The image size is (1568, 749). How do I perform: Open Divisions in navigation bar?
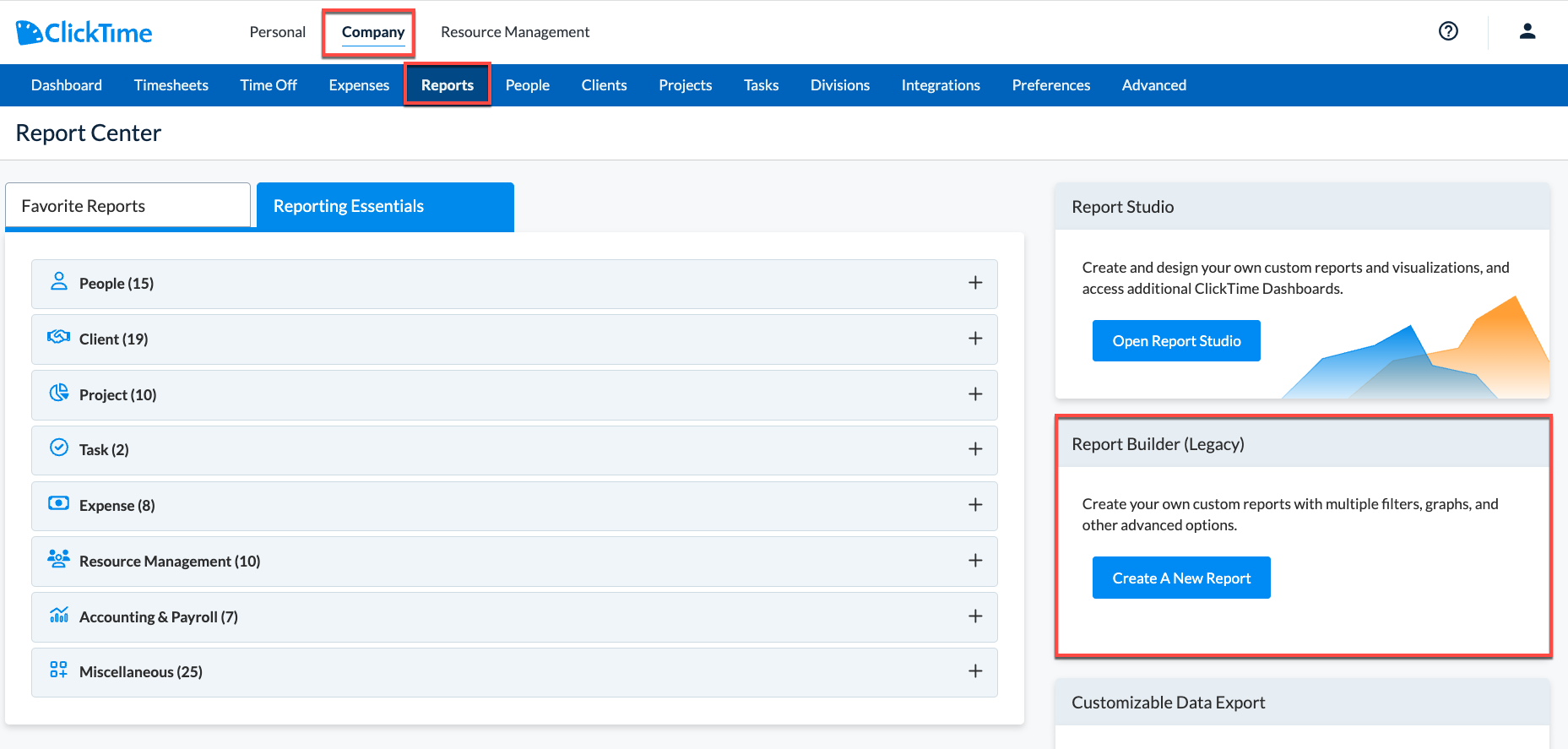840,85
